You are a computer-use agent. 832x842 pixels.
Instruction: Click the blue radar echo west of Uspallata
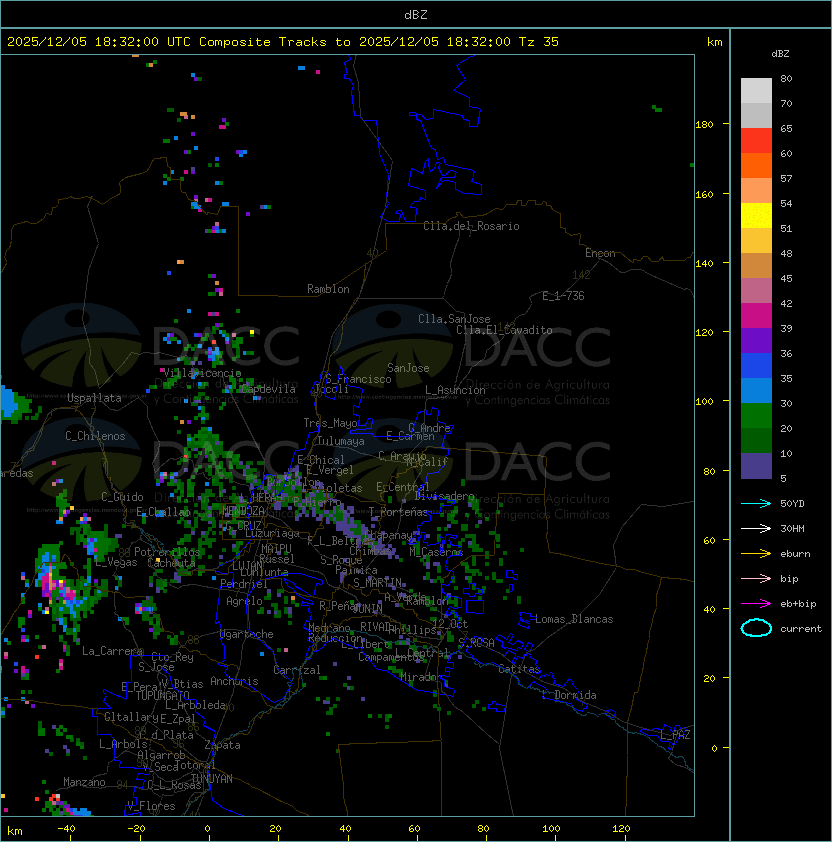[x=8, y=400]
